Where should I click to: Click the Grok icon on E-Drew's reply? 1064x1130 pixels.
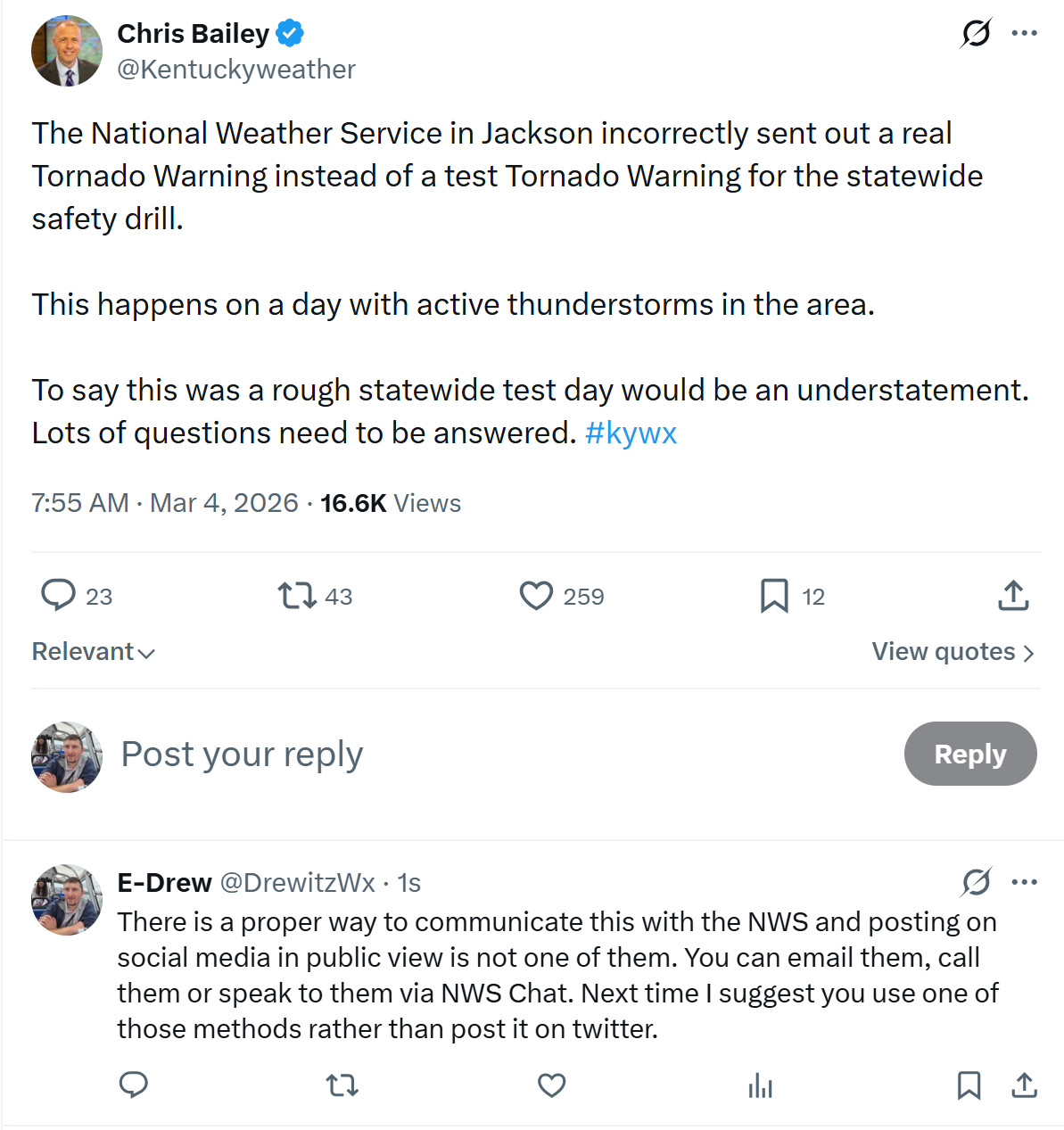(976, 882)
